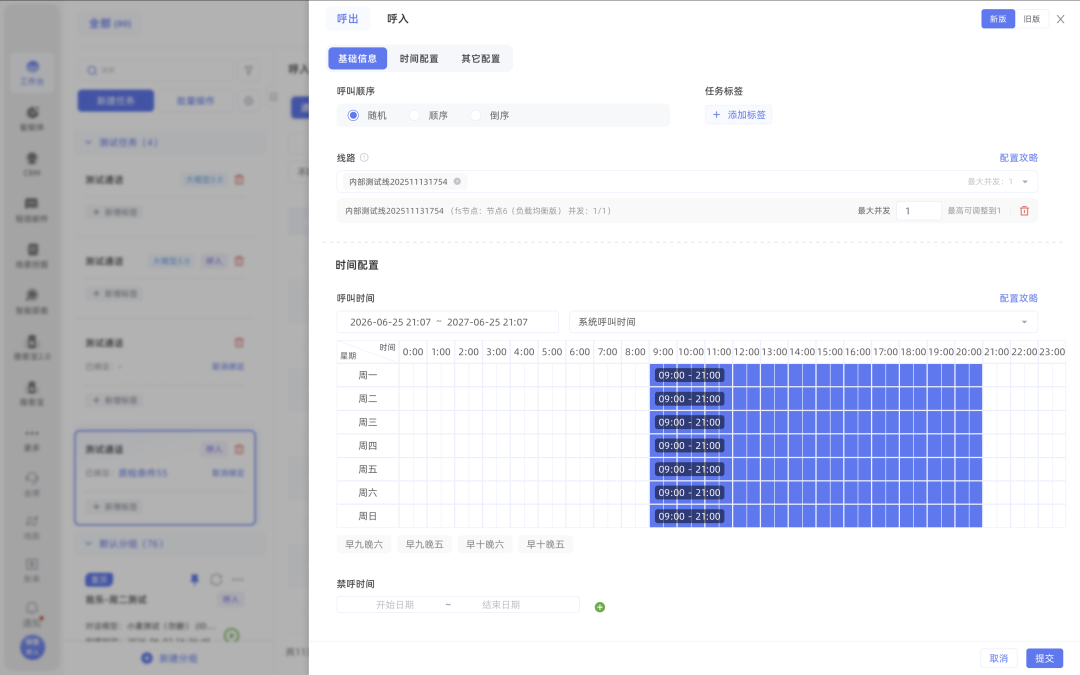
Task: Open the 呼叫时间 date range picker
Action: tap(448, 322)
